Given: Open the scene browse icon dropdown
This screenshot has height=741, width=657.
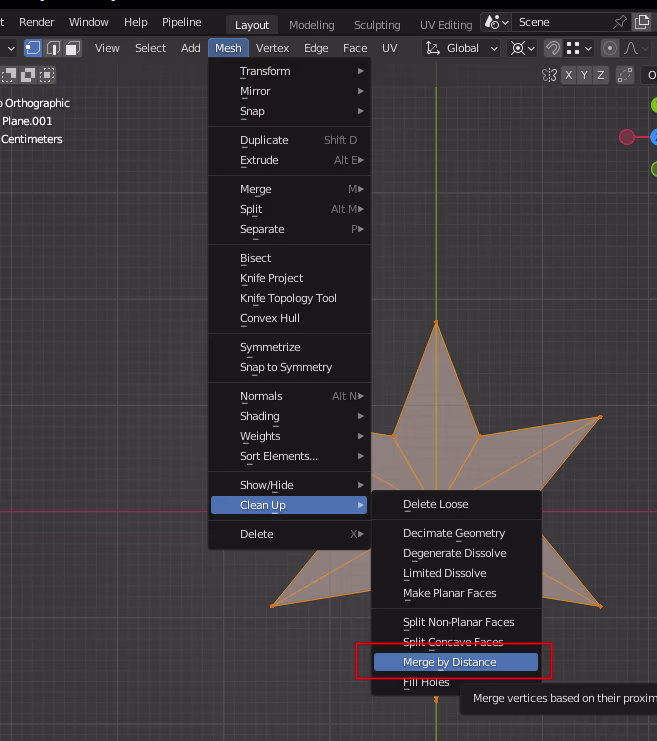Looking at the screenshot, I should point(496,22).
